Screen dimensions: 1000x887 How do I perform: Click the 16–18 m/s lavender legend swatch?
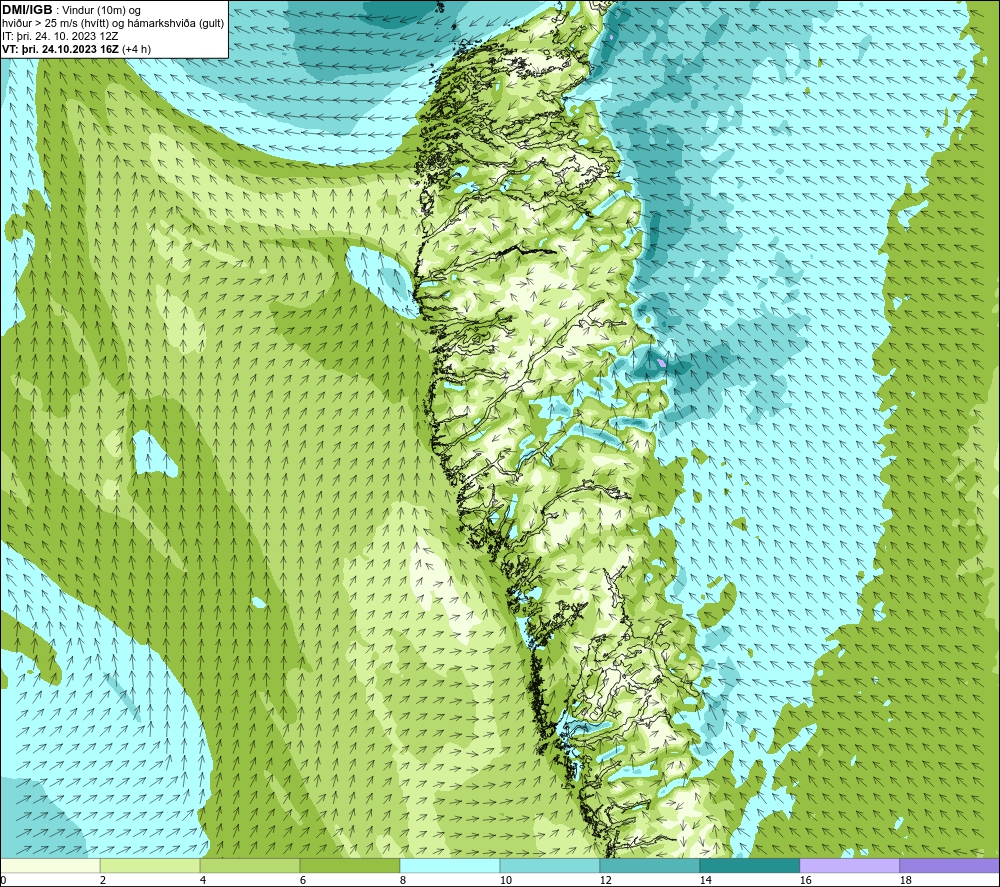pyautogui.click(x=849, y=865)
